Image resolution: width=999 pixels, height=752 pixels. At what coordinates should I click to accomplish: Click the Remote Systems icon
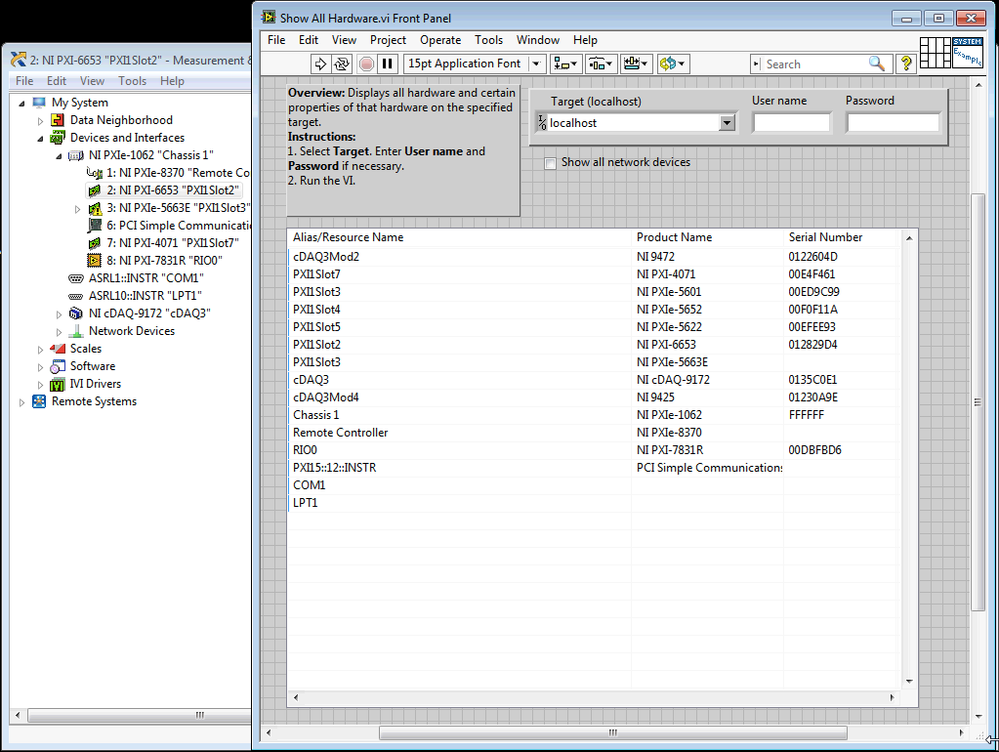(39, 401)
